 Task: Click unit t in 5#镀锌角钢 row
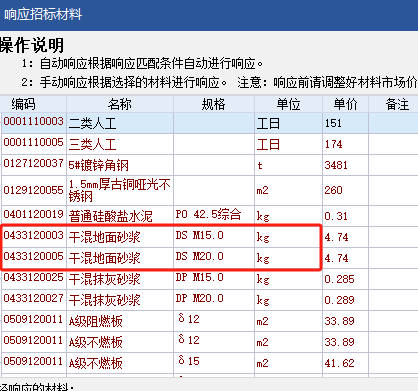pyautogui.click(x=288, y=165)
